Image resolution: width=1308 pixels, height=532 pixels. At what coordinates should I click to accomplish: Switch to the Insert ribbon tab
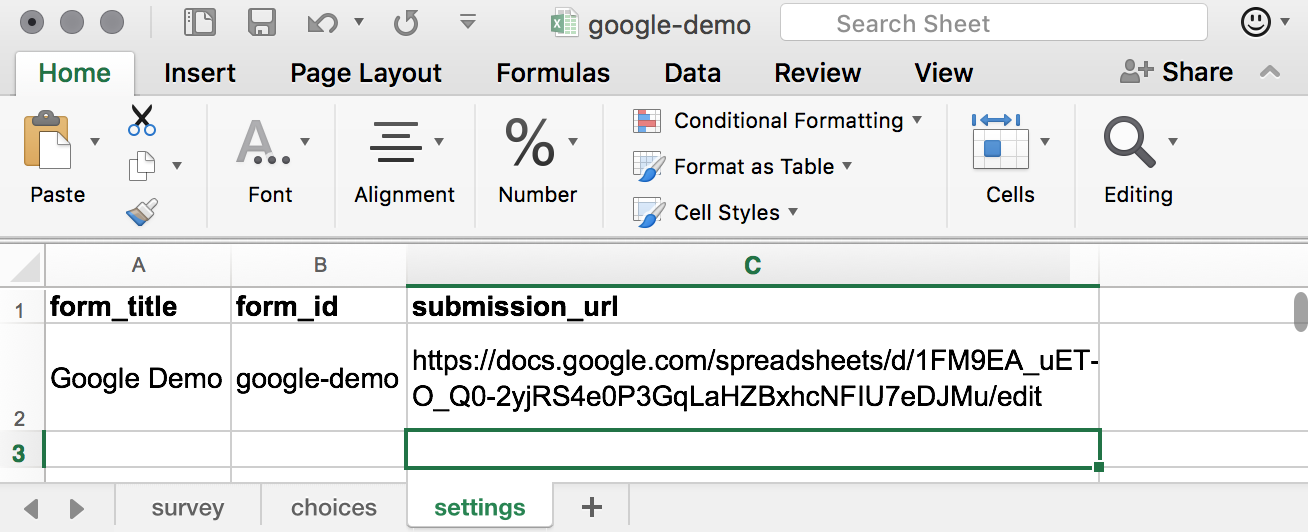[200, 73]
